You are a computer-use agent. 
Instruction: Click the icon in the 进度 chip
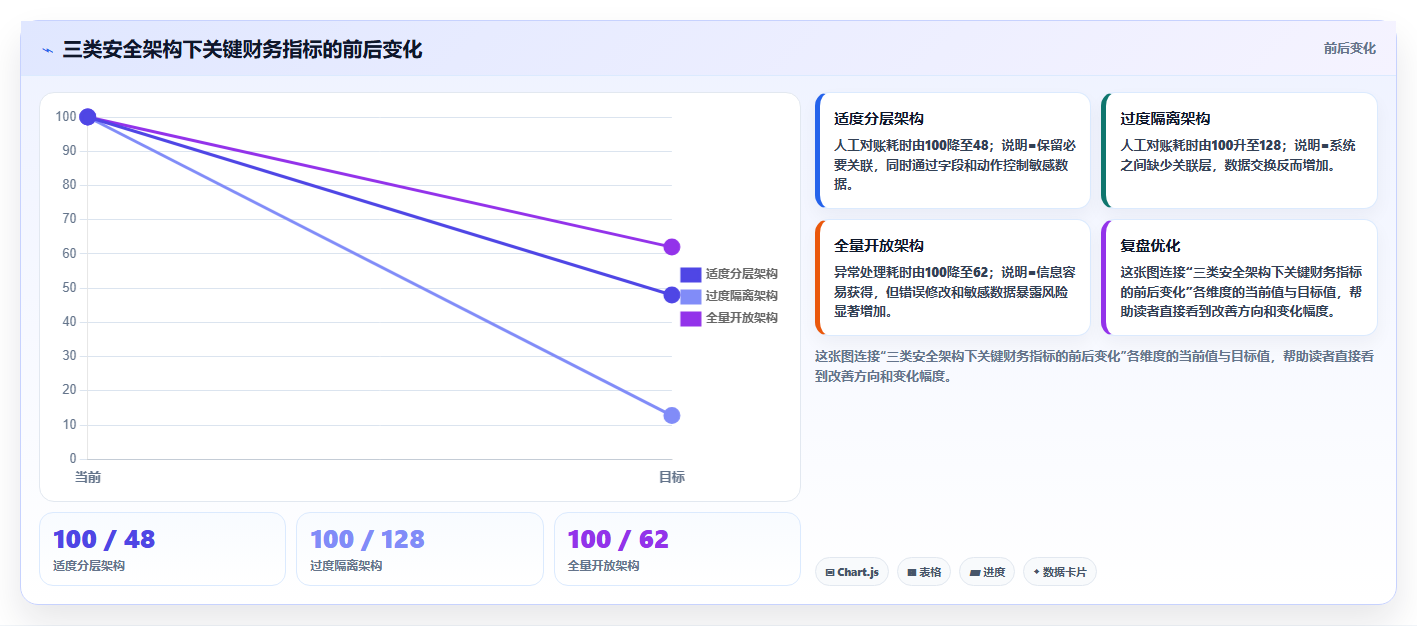click(x=974, y=573)
